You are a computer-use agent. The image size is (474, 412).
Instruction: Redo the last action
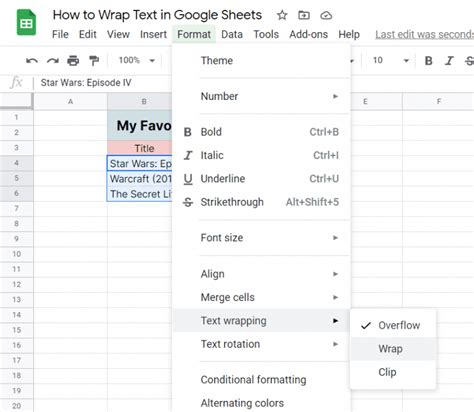tap(53, 61)
